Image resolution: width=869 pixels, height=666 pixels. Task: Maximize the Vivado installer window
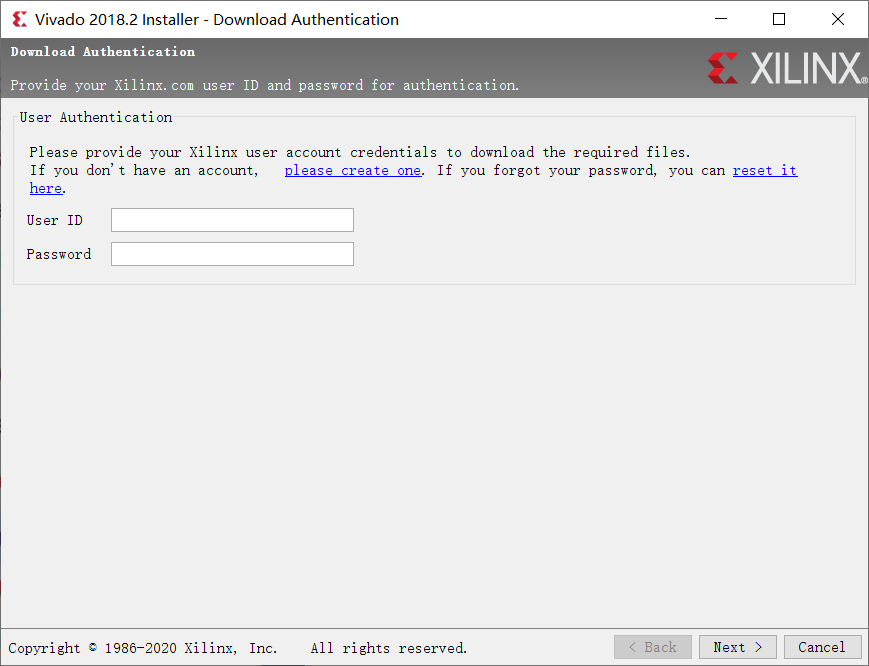[x=779, y=19]
